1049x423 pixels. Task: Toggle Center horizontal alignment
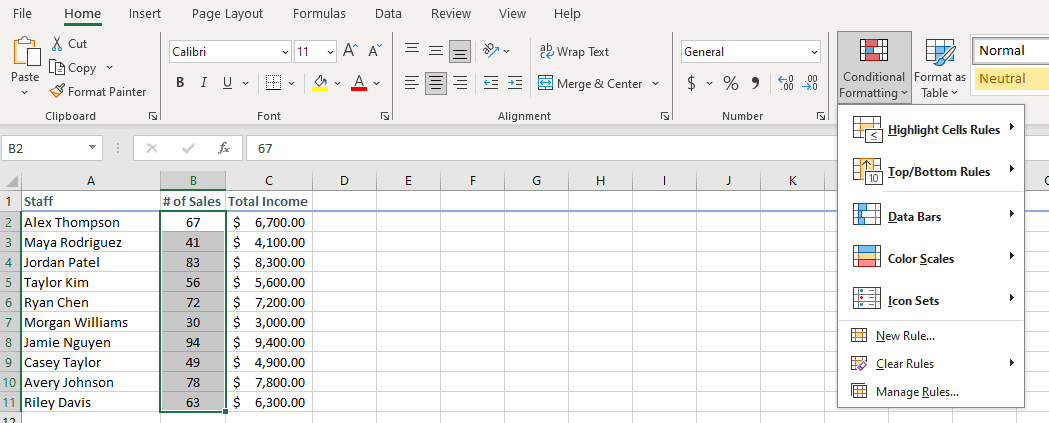(436, 83)
